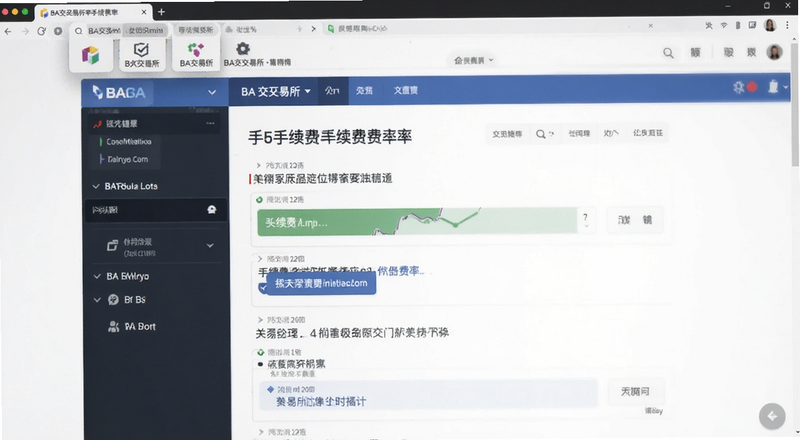Click the magnifier in the page filter toolbar
The height and width of the screenshot is (440, 800).
540,134
